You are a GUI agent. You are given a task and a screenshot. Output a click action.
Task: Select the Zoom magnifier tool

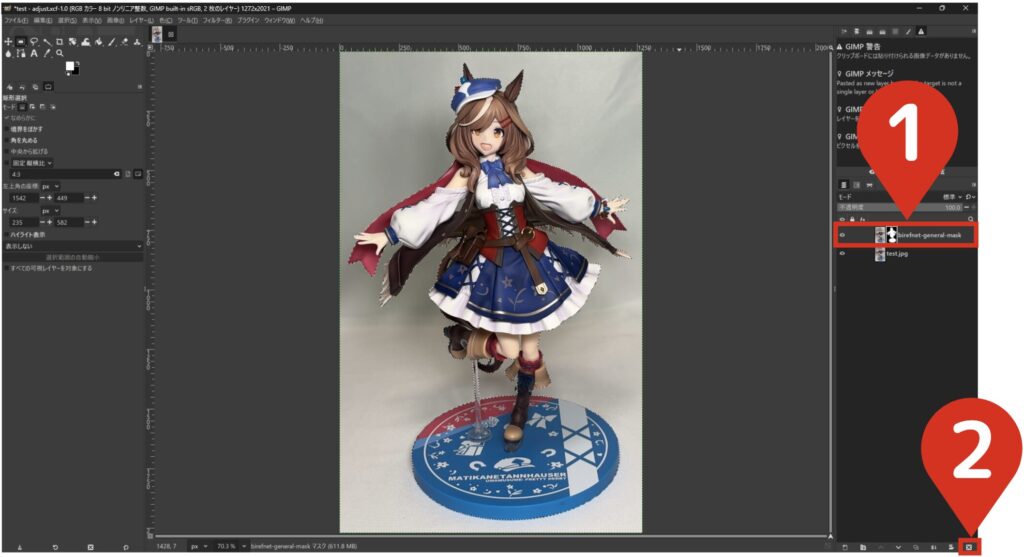click(59, 53)
